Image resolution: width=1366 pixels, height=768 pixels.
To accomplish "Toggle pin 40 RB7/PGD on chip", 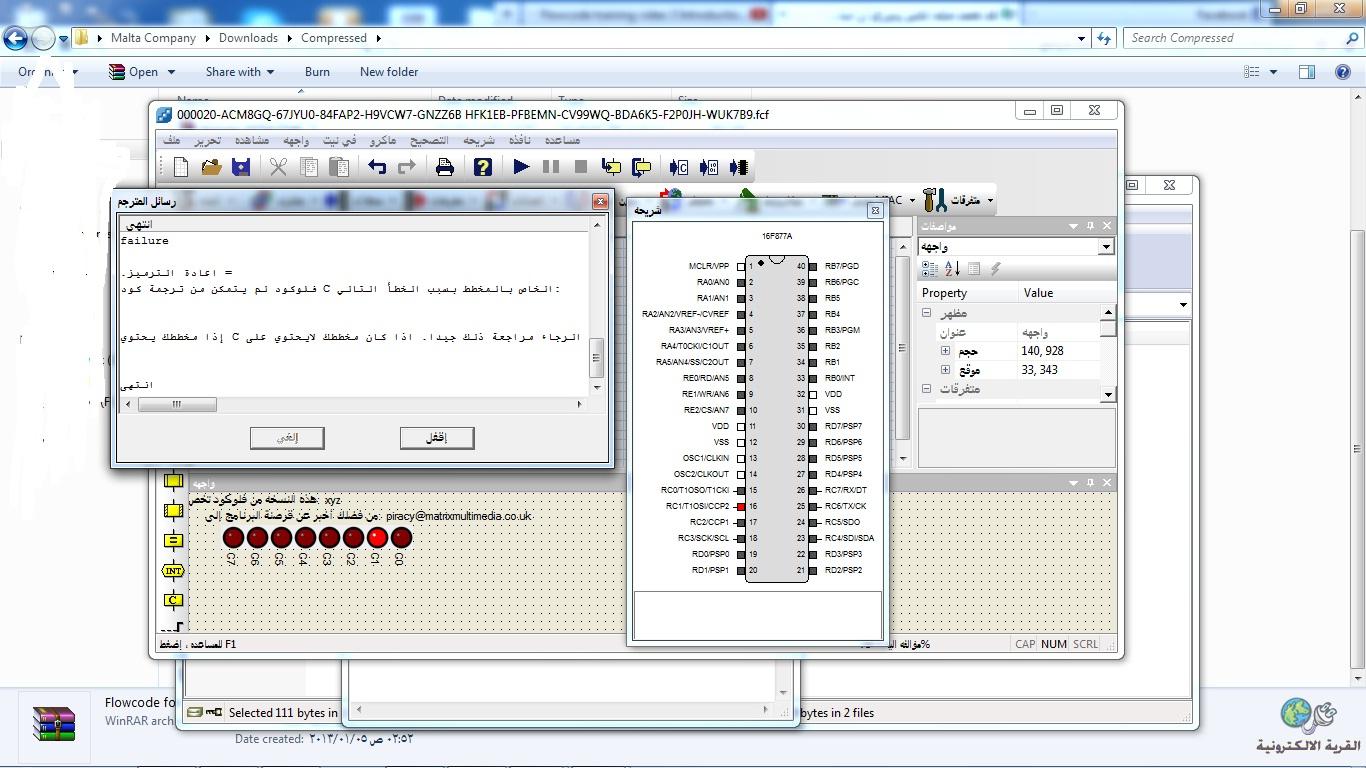I will coord(813,267).
